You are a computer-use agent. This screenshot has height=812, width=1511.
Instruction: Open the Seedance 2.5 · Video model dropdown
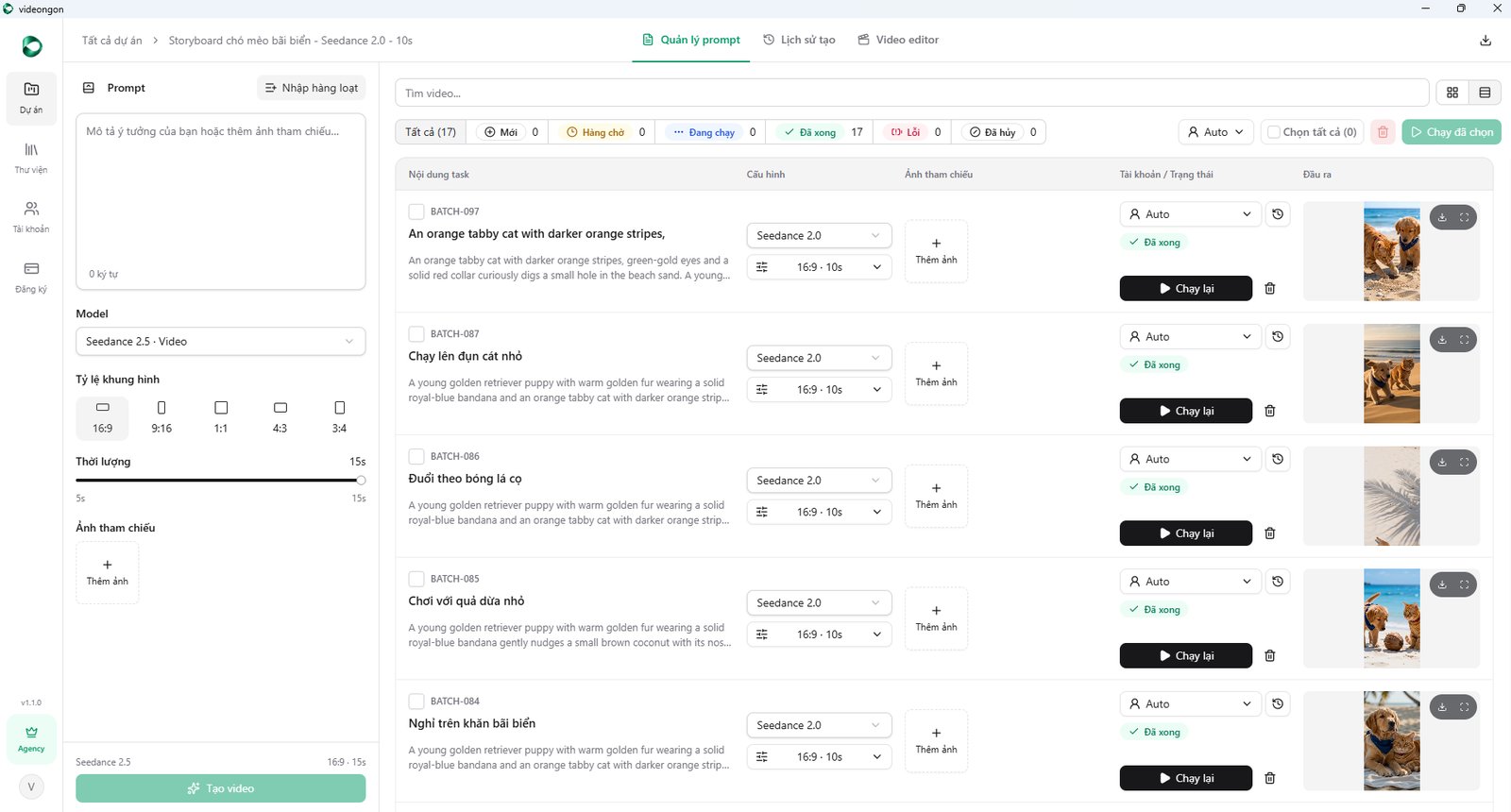coord(221,342)
